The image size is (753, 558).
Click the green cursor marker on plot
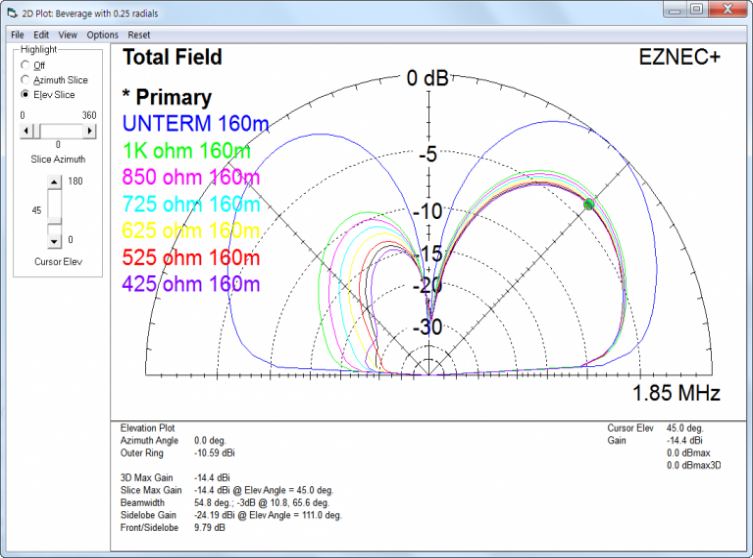click(589, 204)
